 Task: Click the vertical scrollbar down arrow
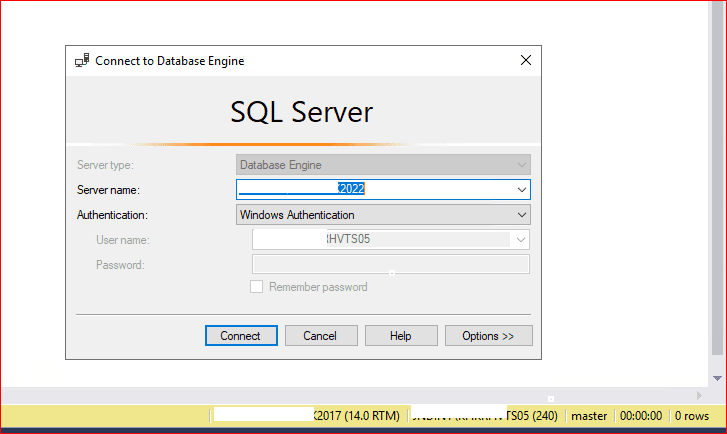[717, 378]
